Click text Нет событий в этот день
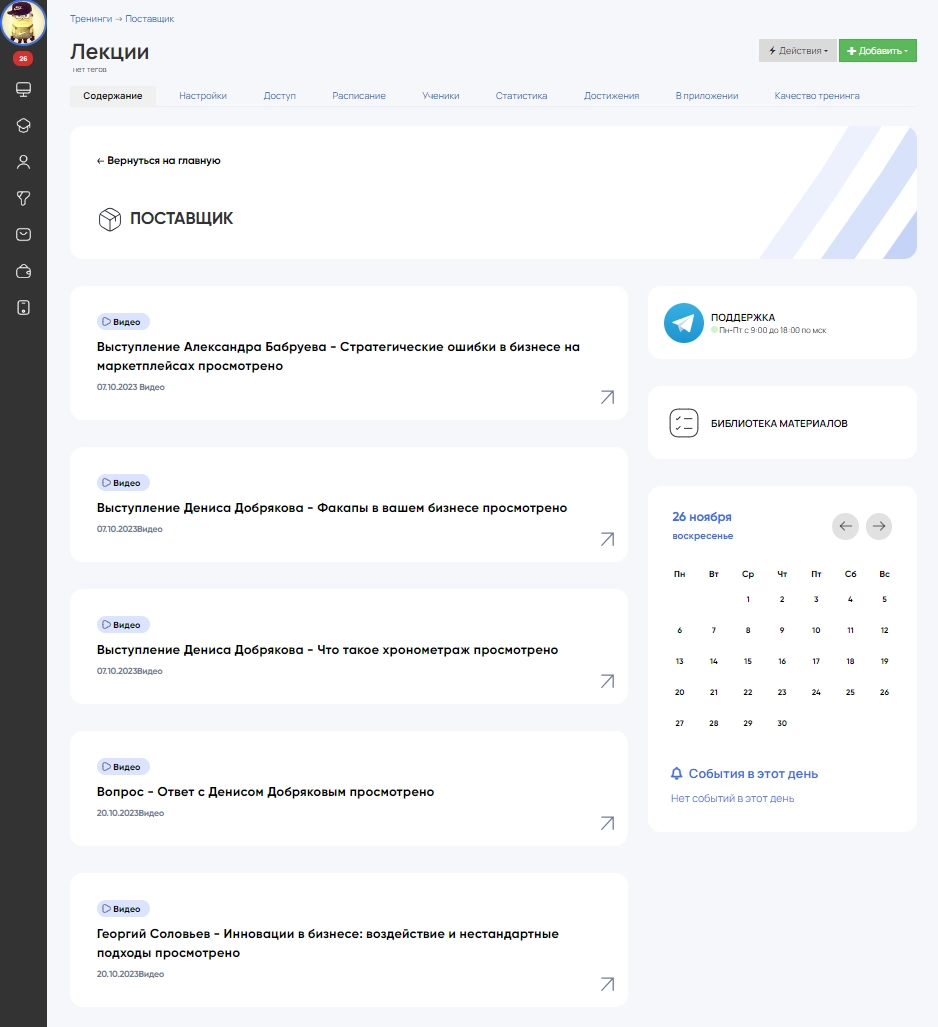938x1027 pixels. [x=732, y=798]
